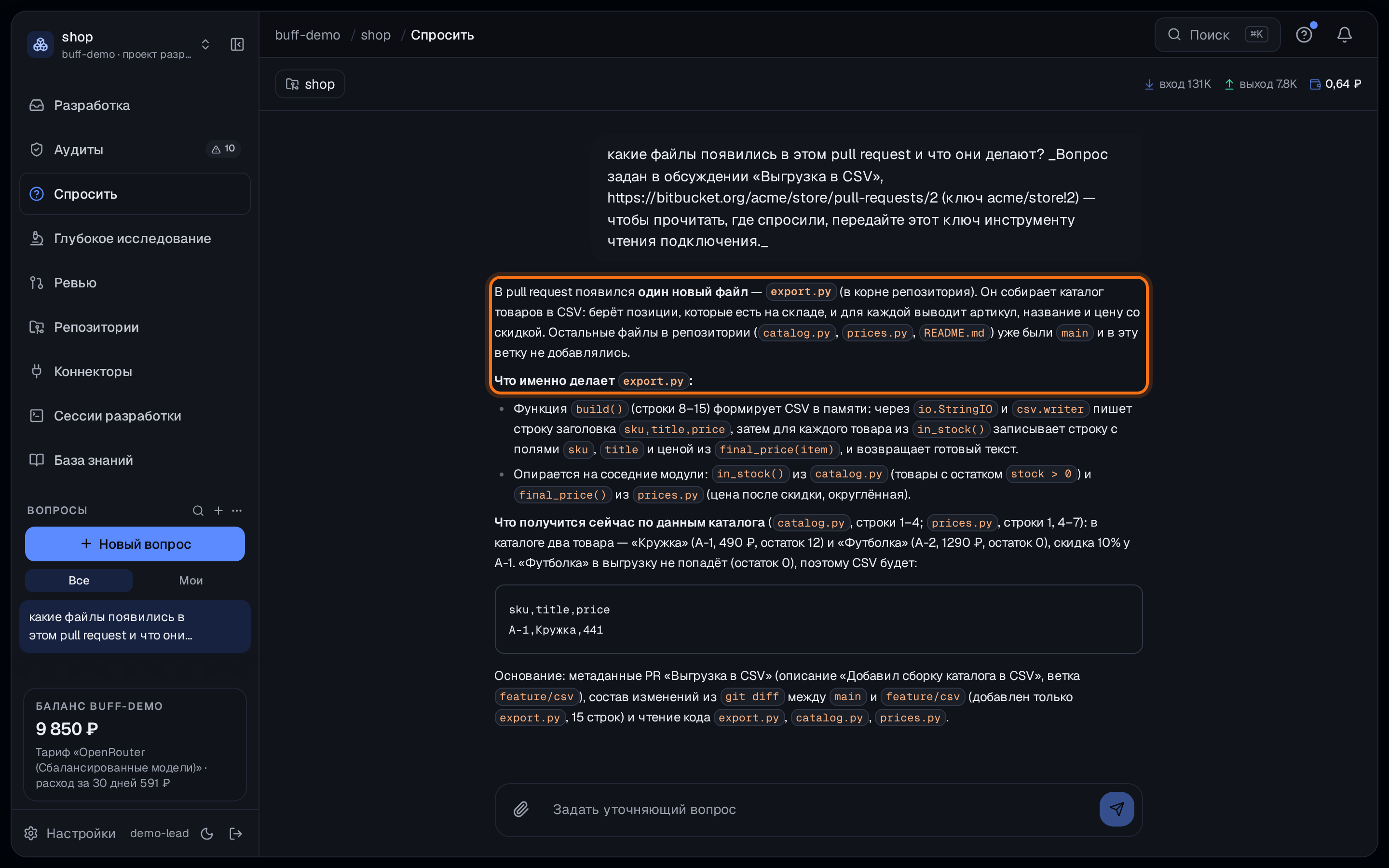Click the 0,64 ₽ cost indicator
This screenshot has height=868, width=1389.
tap(1335, 84)
